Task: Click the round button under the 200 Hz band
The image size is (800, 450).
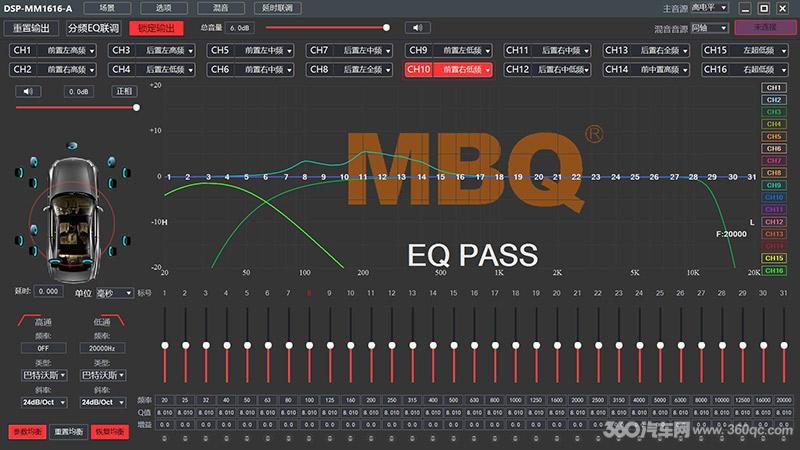Action: 371,438
